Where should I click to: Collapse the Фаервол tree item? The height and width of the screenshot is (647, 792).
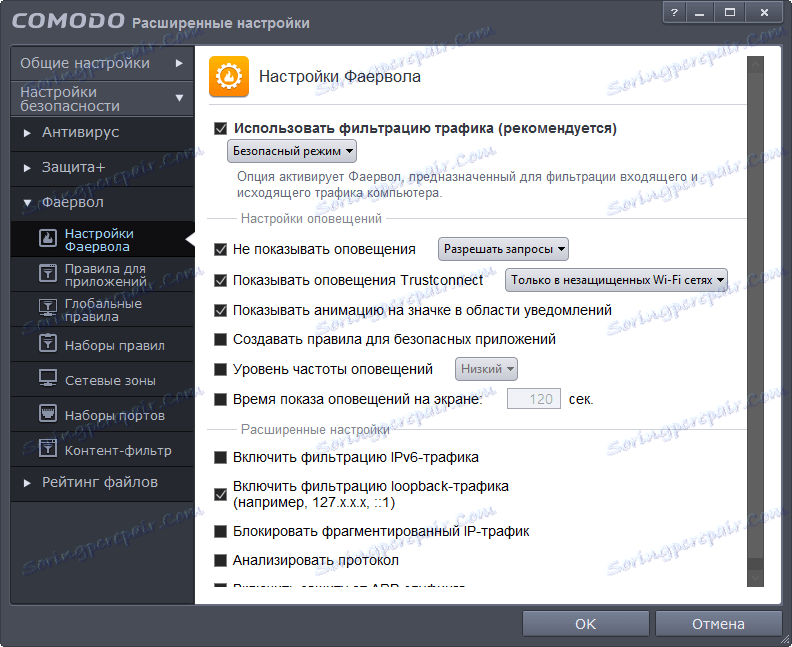[x=102, y=203]
